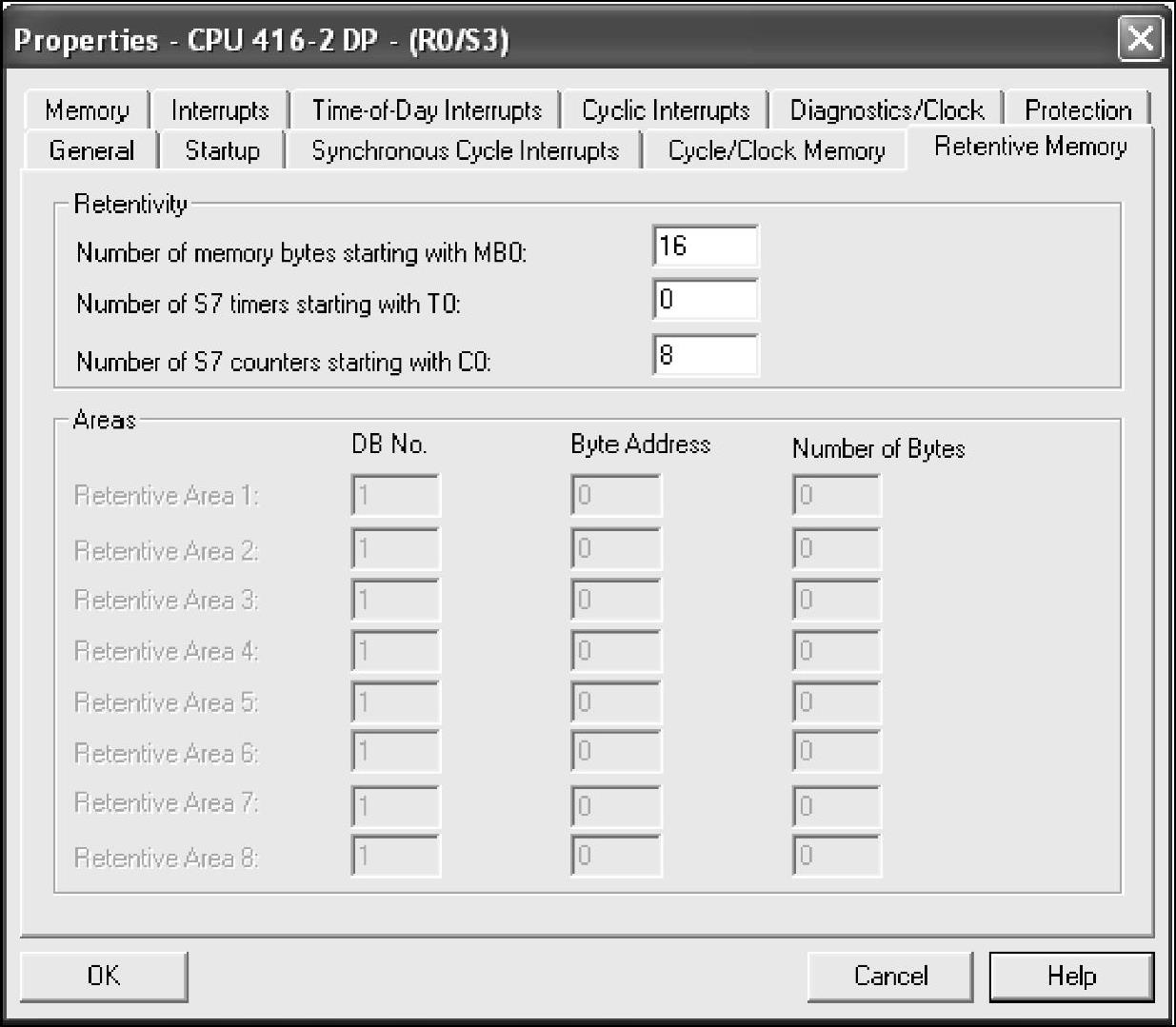Open Help for this dialog
The height and width of the screenshot is (1027, 1176).
click(1072, 976)
